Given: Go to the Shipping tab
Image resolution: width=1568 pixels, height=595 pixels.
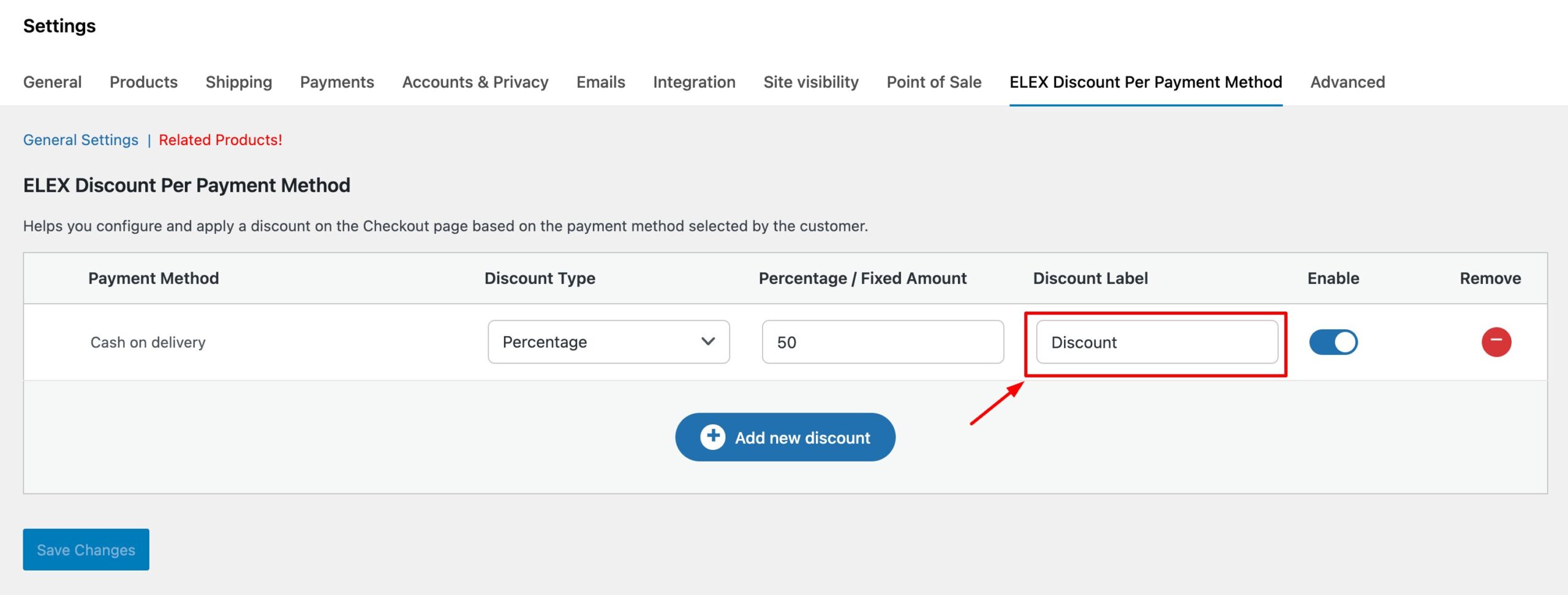Looking at the screenshot, I should pos(239,82).
